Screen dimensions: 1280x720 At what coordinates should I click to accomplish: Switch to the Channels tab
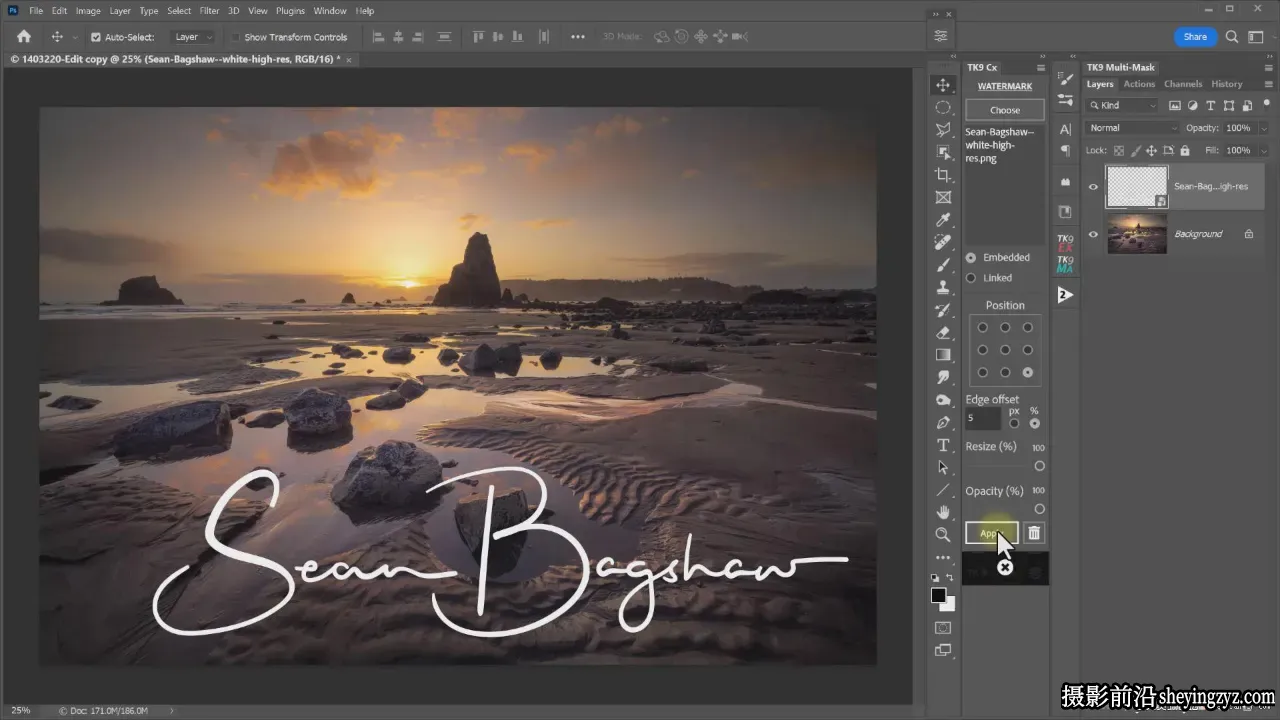1183,84
